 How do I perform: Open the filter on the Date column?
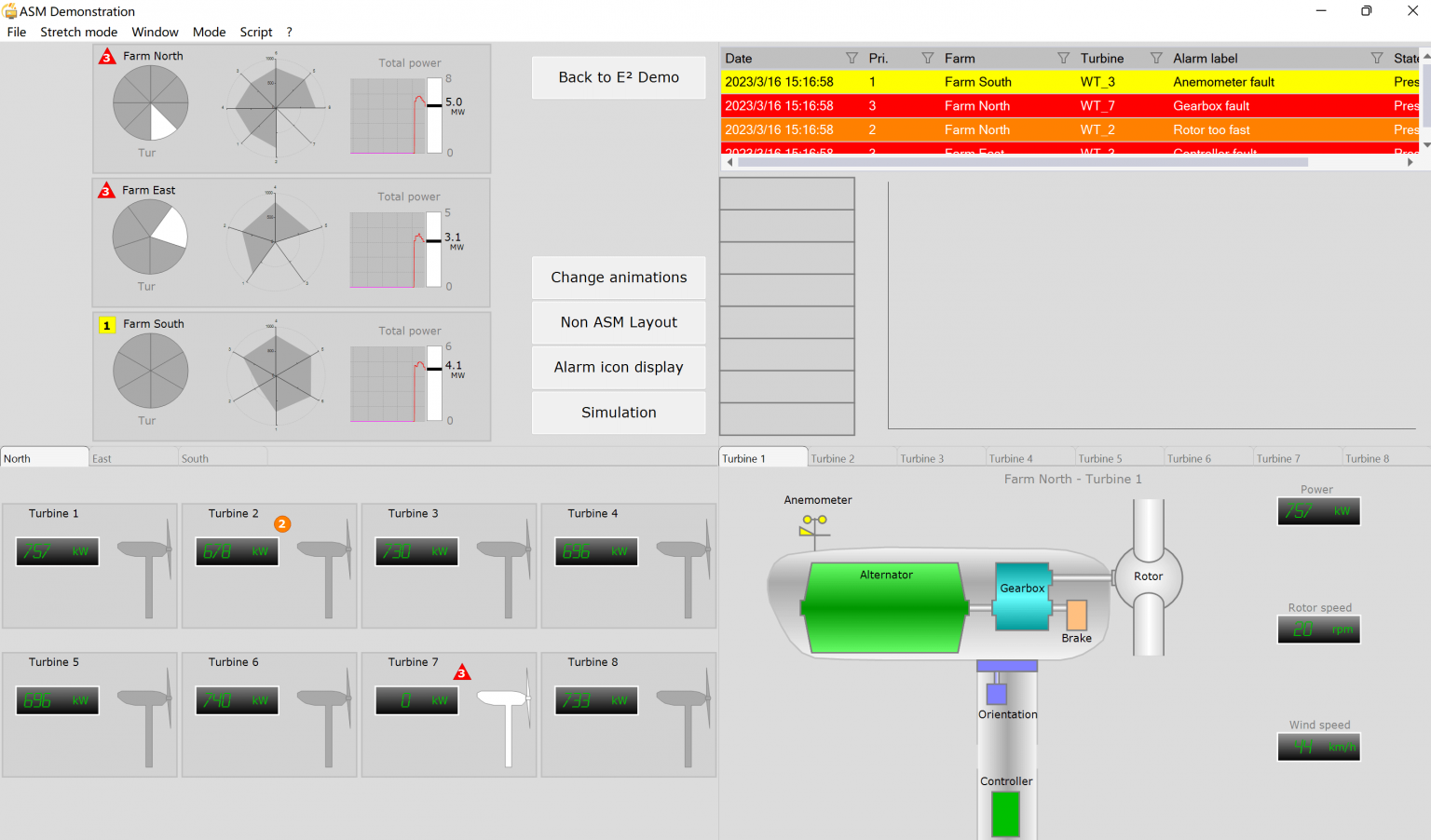(x=851, y=58)
